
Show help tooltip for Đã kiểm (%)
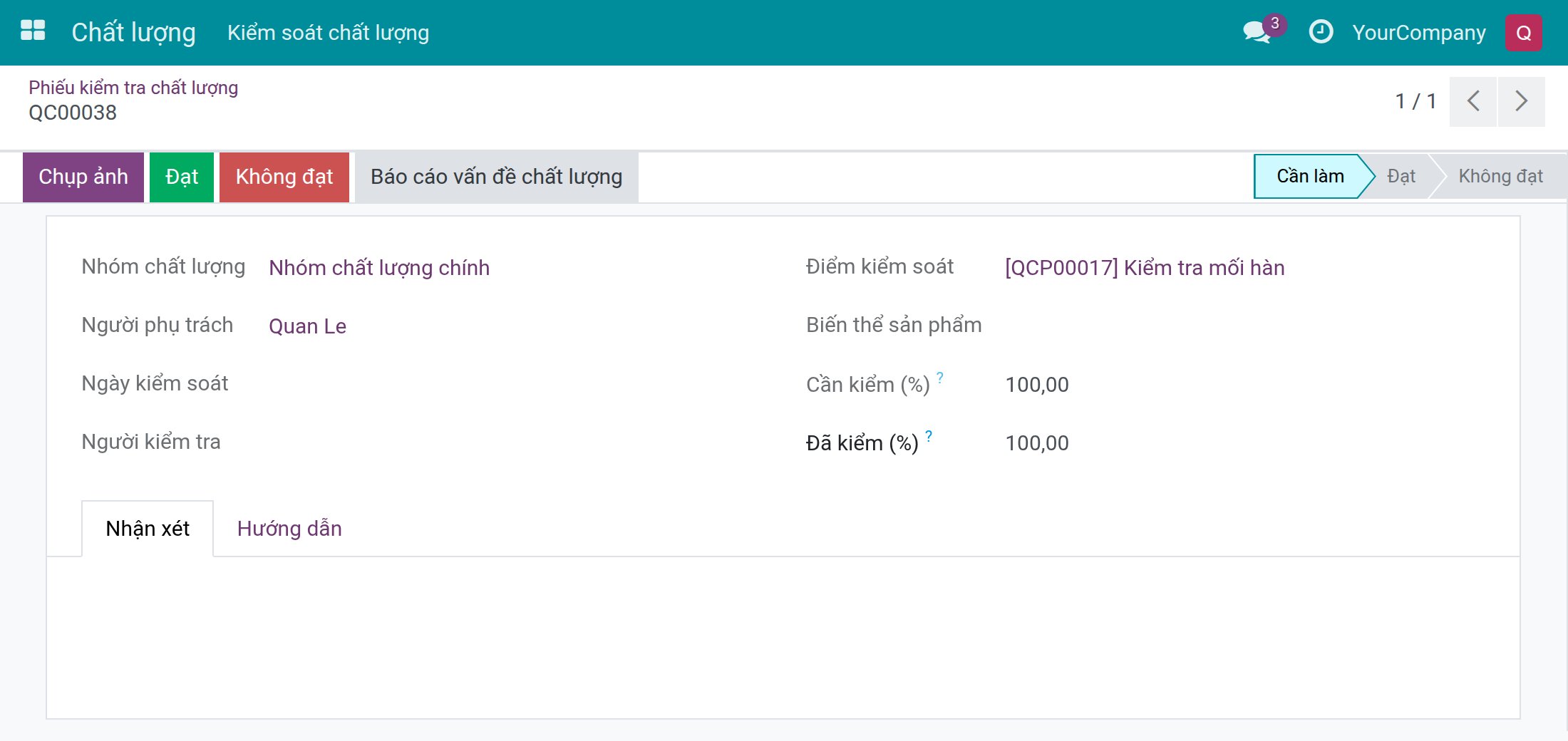point(929,436)
